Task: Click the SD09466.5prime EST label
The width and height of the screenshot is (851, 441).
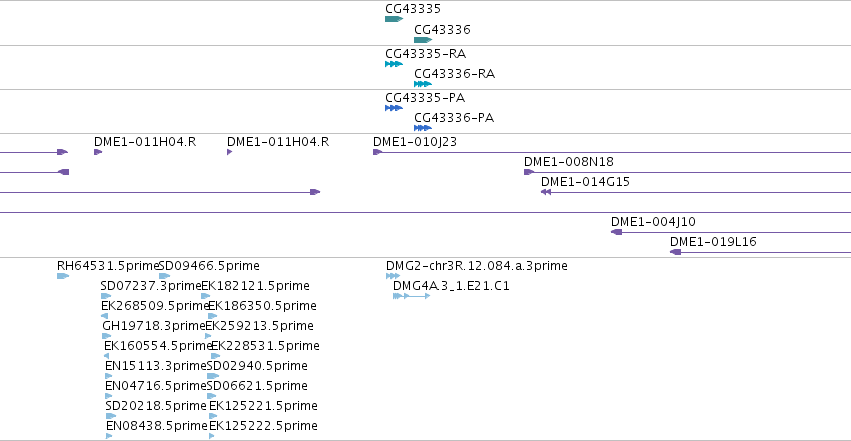Action: pos(209,266)
